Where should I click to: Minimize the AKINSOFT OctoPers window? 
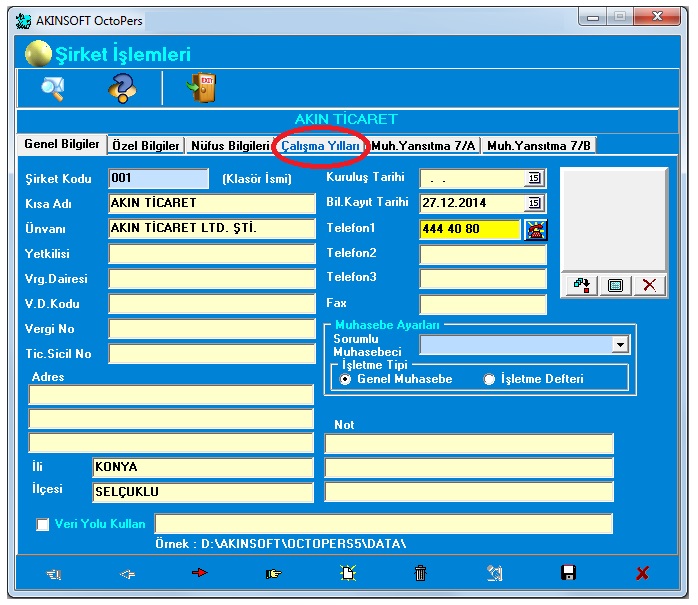tap(593, 17)
